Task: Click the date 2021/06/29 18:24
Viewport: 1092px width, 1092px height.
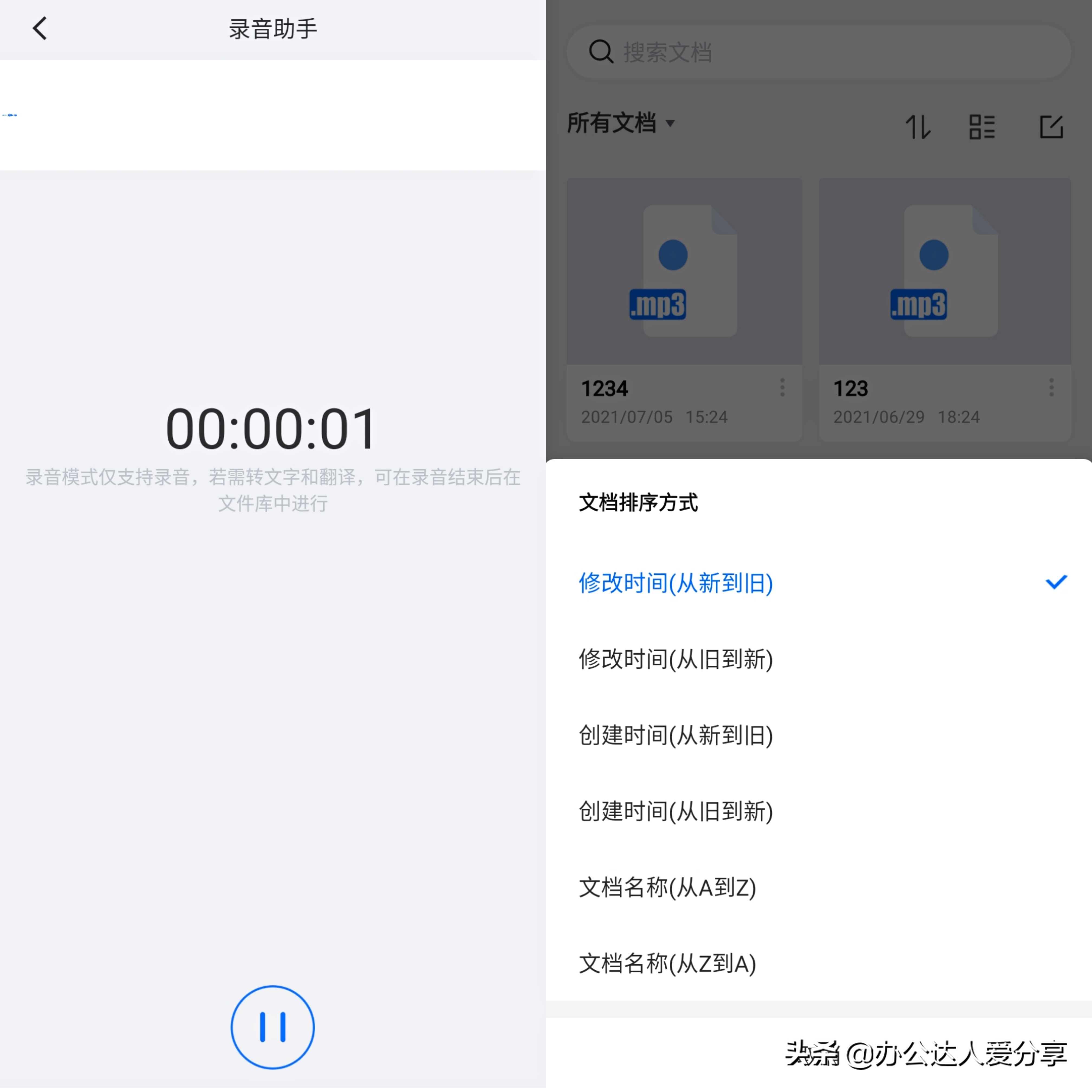Action: point(906,417)
